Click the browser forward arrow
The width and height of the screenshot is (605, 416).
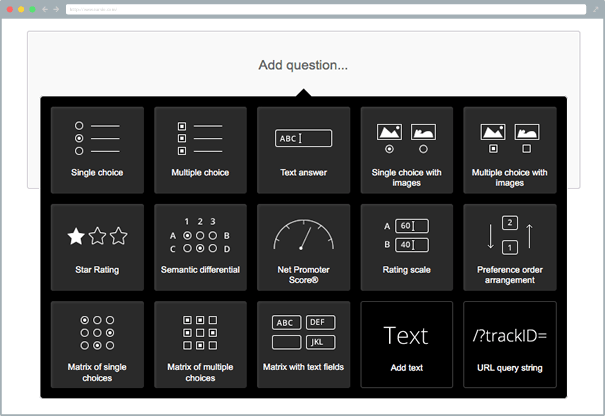[x=55, y=9]
